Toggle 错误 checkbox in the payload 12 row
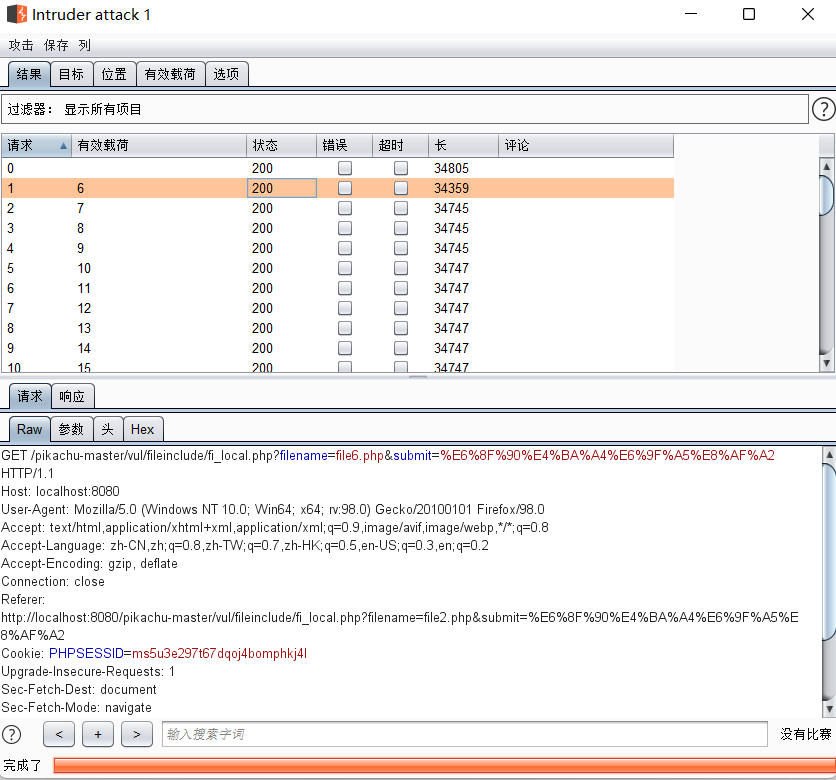Screen dimensions: 836x780 pyautogui.click(x=344, y=308)
